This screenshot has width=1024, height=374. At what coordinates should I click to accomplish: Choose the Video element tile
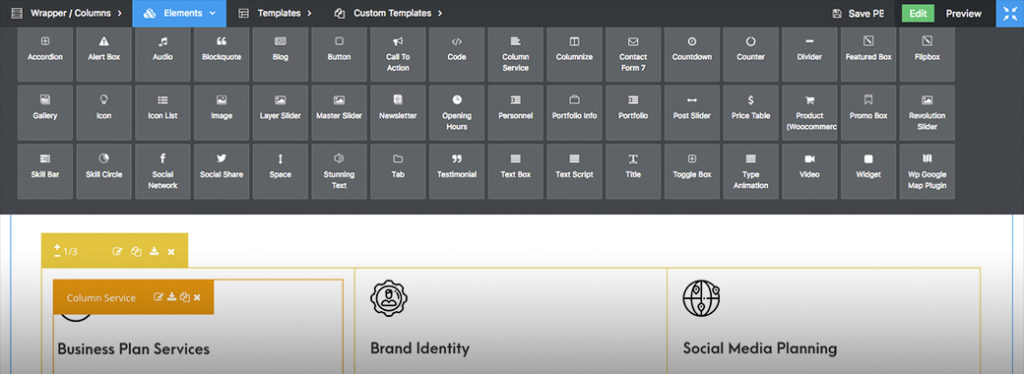tap(809, 172)
